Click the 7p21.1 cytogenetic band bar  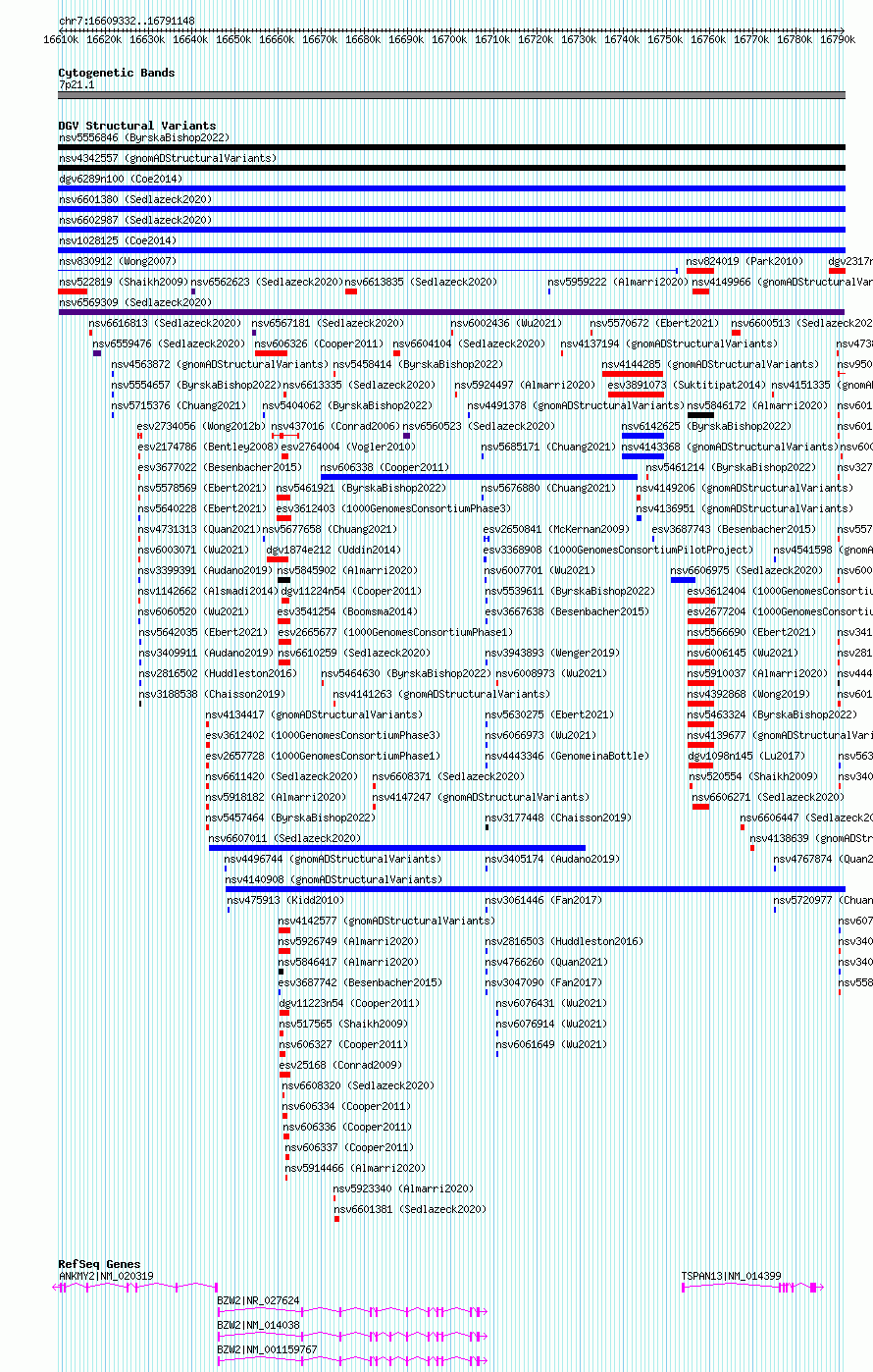[x=452, y=95]
